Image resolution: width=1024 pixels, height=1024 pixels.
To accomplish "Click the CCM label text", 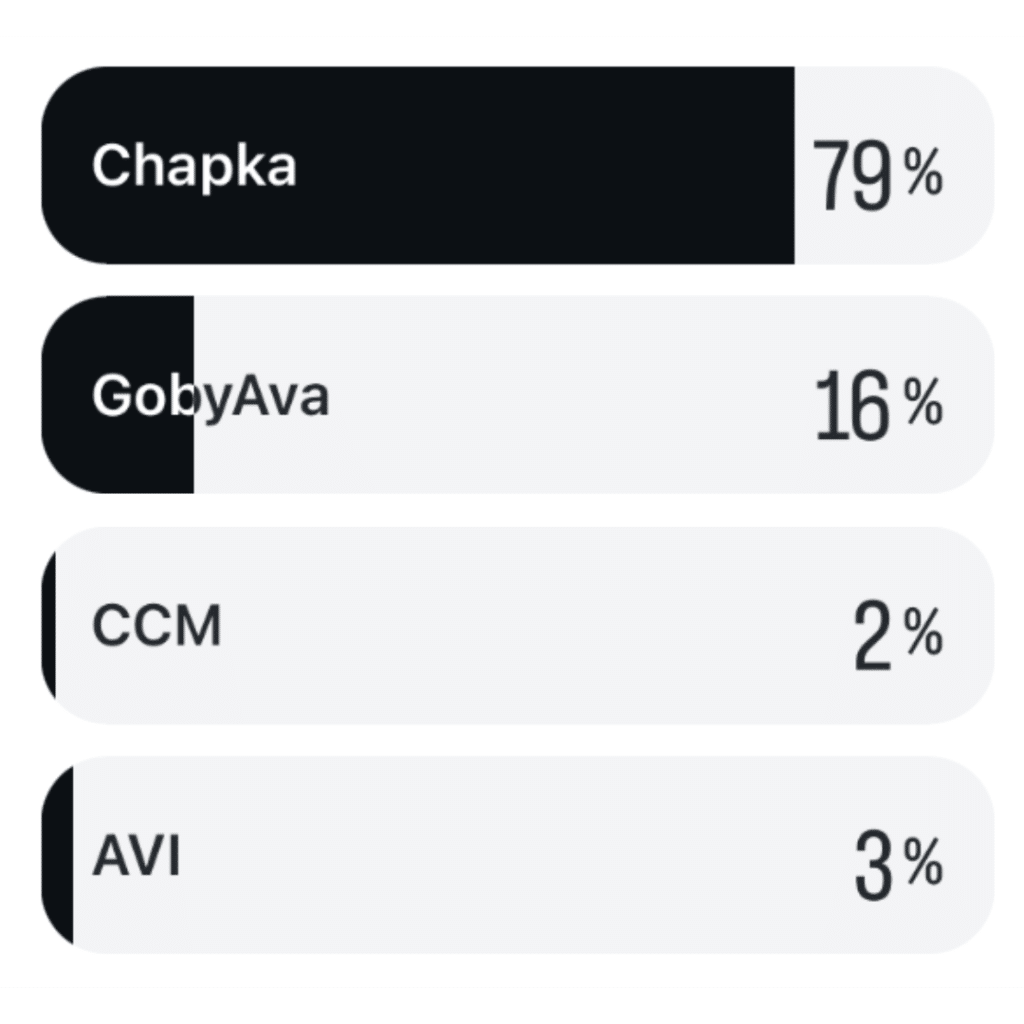I will (x=157, y=626).
